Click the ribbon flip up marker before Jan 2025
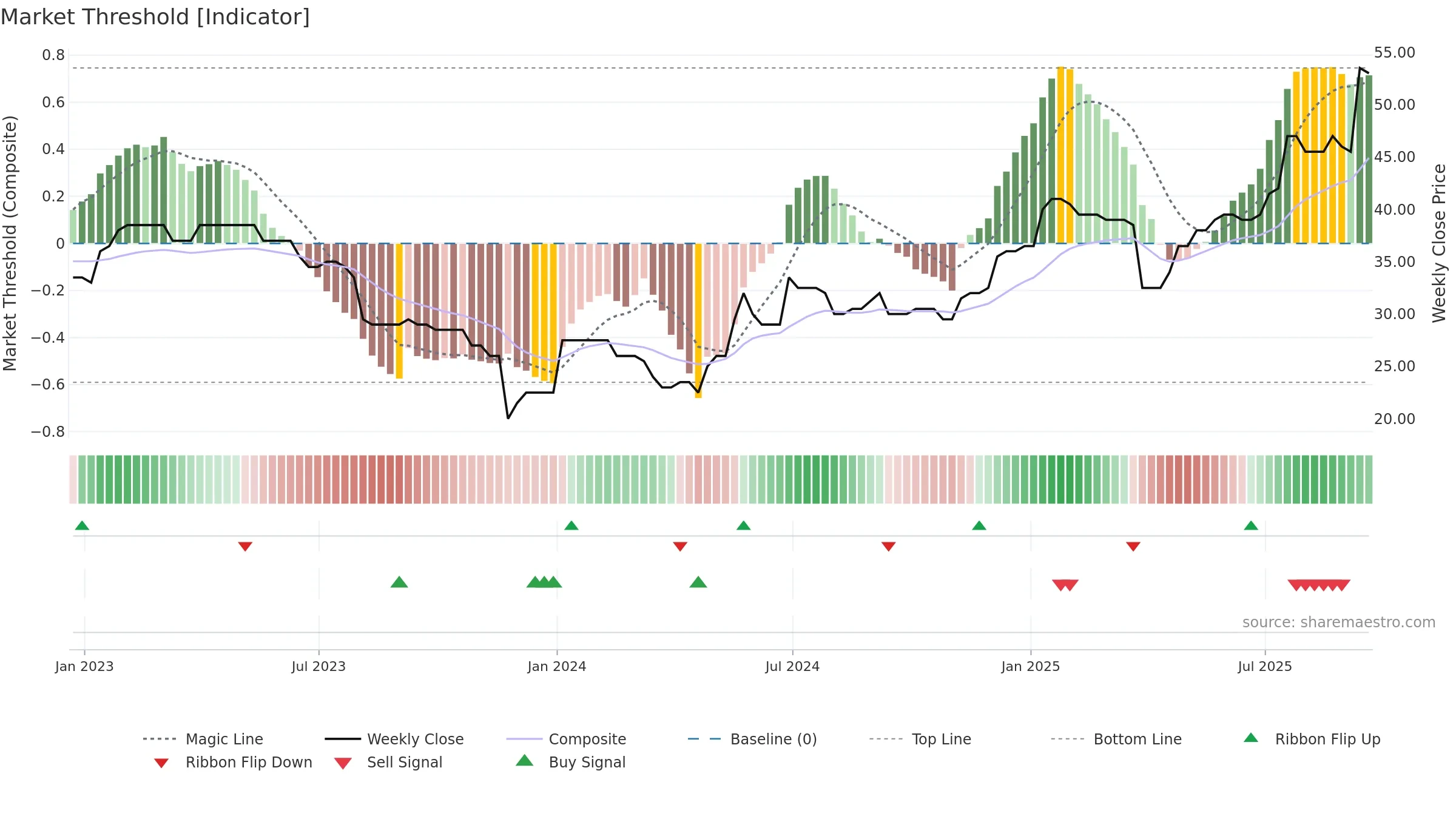The height and width of the screenshot is (819, 1456). tap(979, 525)
